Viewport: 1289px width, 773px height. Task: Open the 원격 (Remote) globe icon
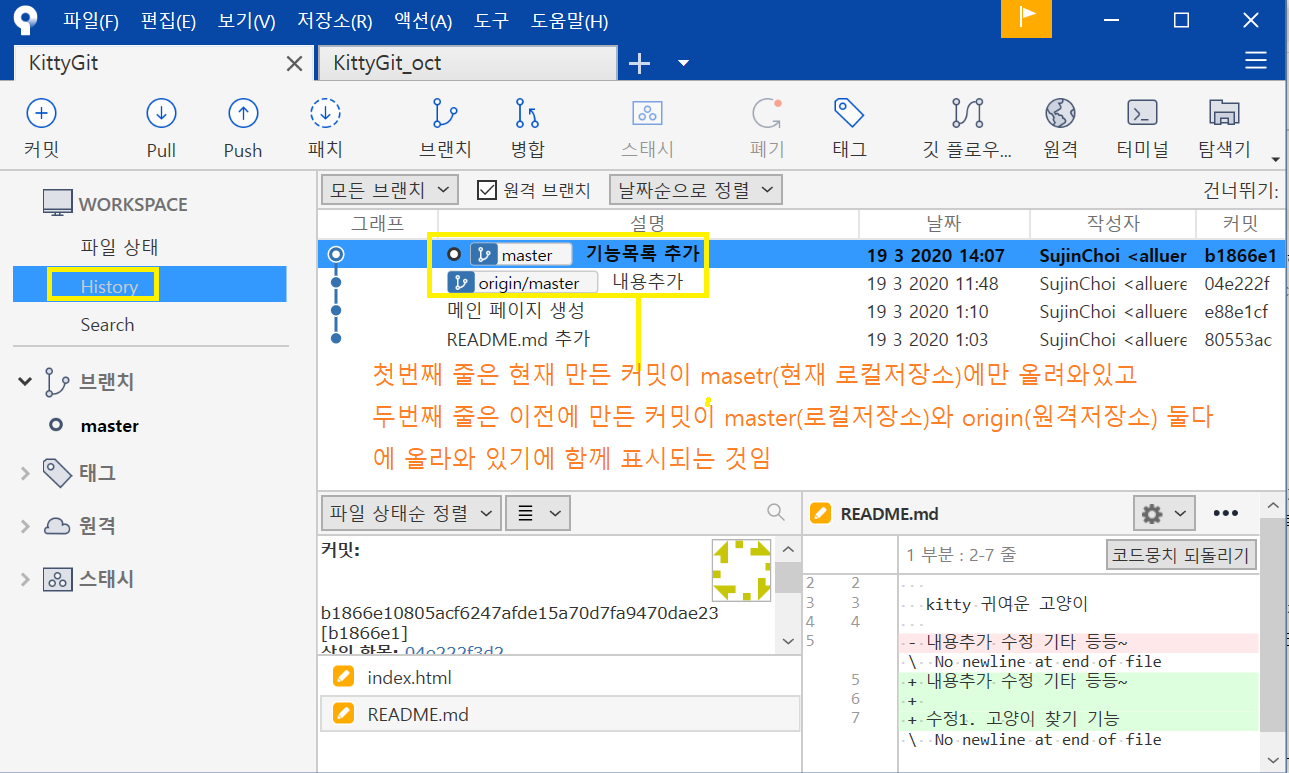(x=1060, y=114)
